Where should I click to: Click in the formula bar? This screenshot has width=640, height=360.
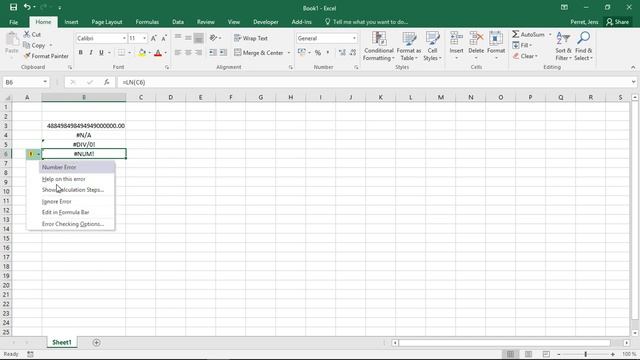[x=373, y=82]
